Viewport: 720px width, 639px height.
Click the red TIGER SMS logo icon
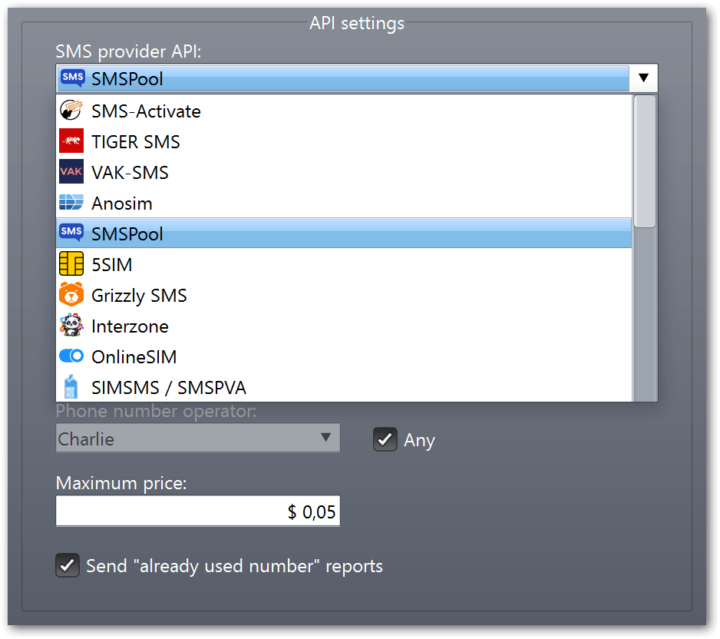point(71,141)
